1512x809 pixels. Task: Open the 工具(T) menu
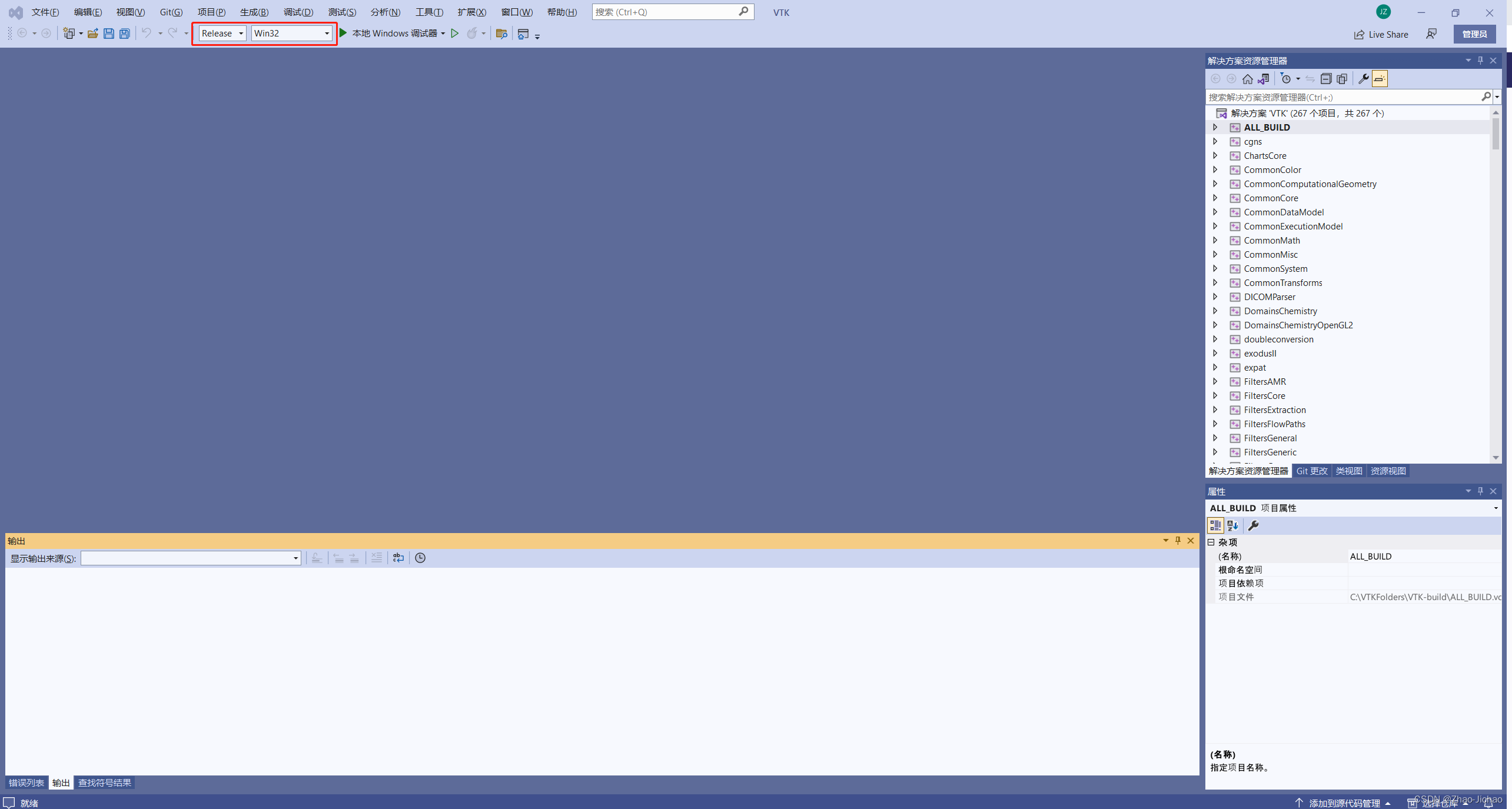(x=429, y=12)
